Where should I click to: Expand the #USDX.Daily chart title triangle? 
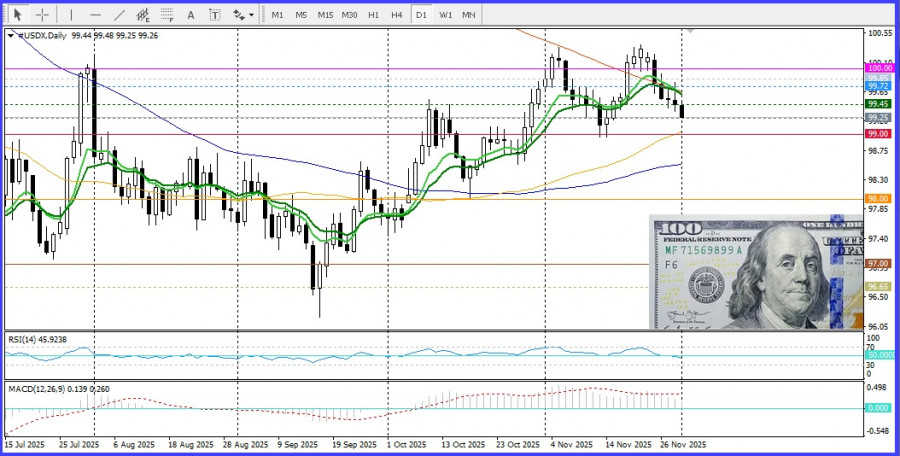(11, 34)
